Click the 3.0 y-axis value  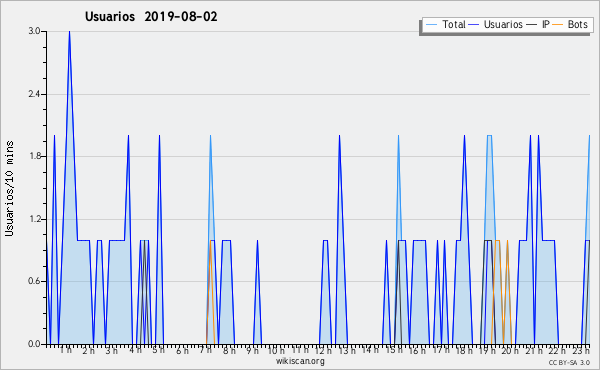click(x=34, y=31)
